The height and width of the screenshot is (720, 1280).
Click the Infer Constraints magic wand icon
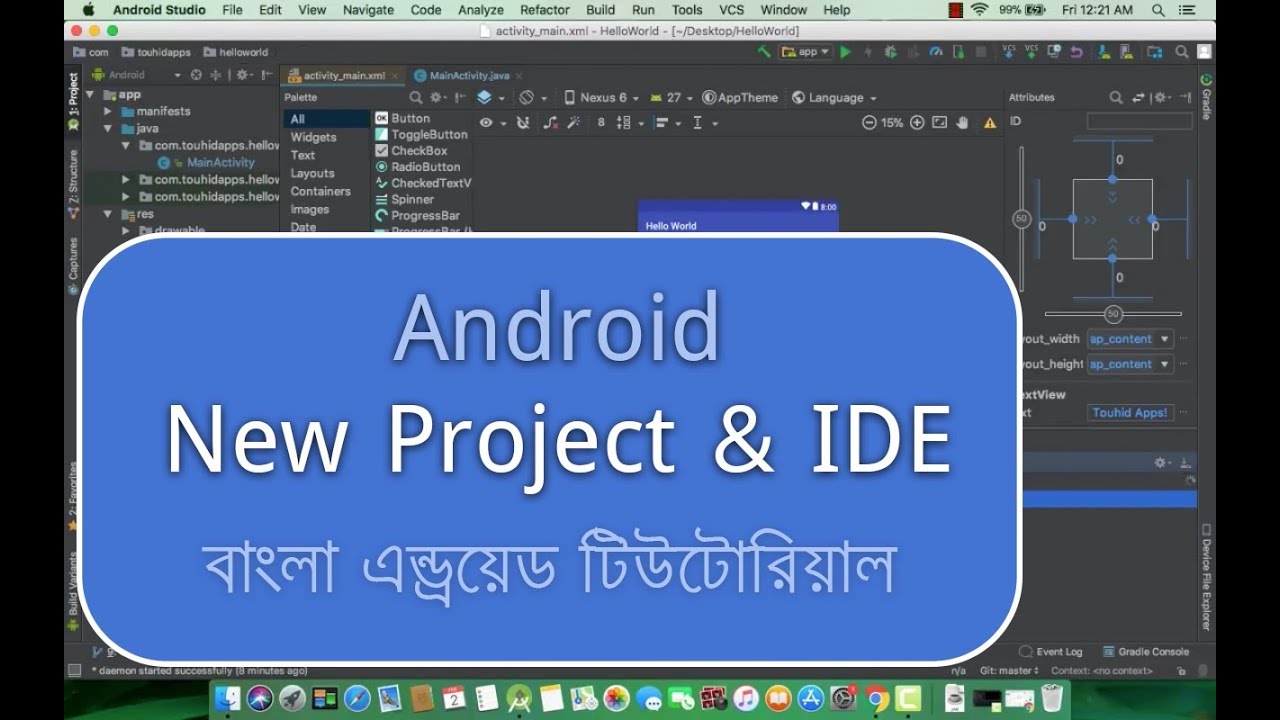coord(574,123)
